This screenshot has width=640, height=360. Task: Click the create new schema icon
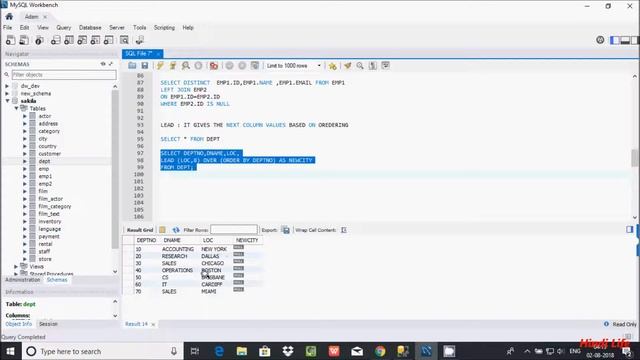[x=56, y=40]
